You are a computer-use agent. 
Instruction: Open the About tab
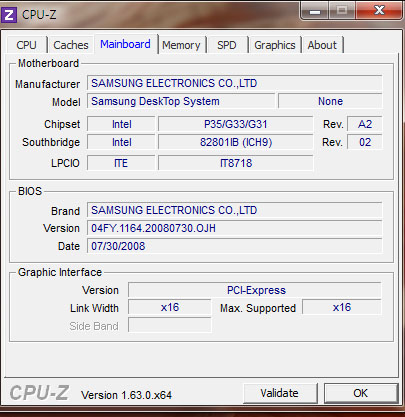point(322,45)
